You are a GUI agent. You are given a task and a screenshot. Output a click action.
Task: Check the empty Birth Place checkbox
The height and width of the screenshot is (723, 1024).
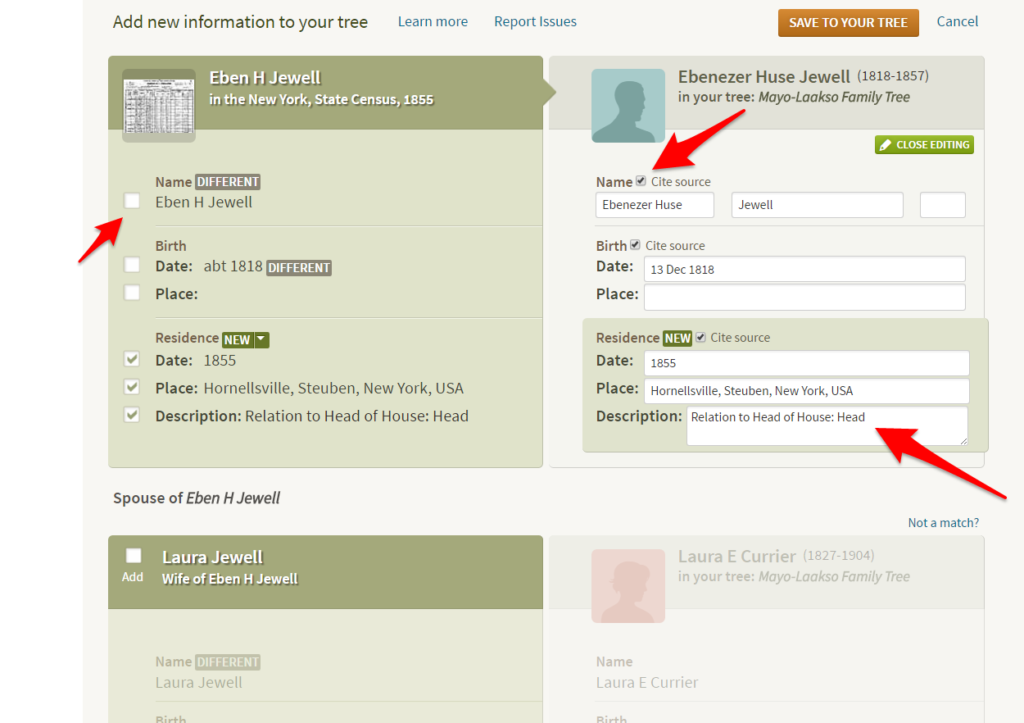point(132,293)
